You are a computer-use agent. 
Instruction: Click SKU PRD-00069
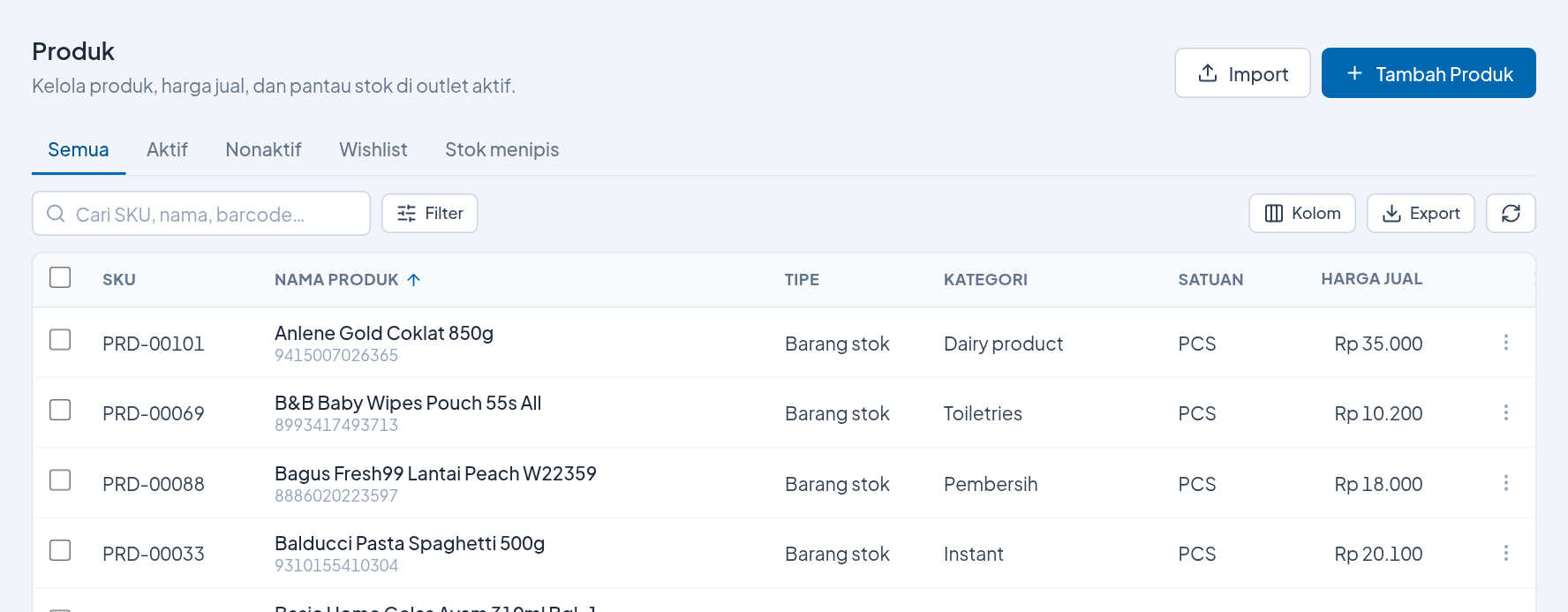pos(154,413)
